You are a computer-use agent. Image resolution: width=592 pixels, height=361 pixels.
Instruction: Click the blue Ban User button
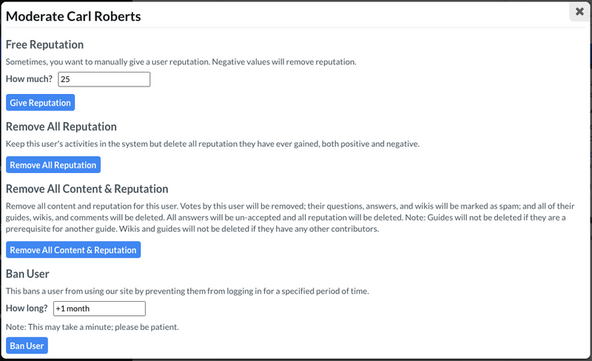pos(27,346)
